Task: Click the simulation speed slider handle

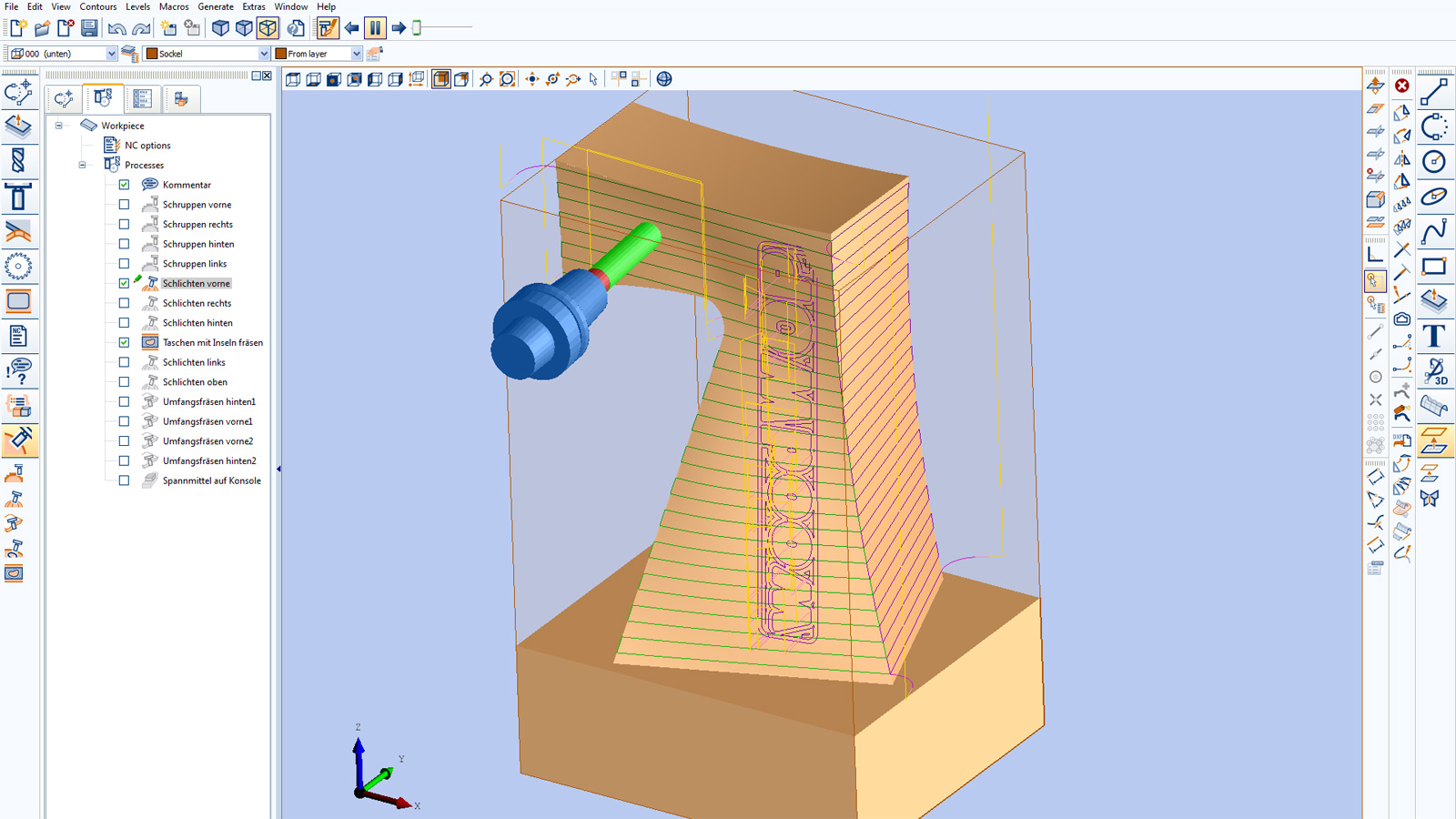Action: point(417,28)
